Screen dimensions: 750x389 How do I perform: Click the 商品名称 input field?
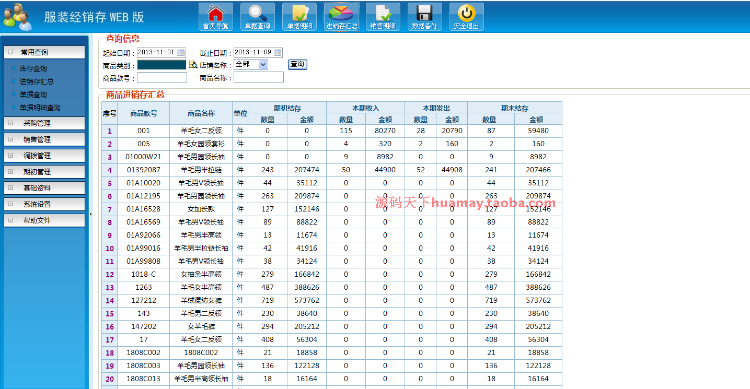click(x=258, y=78)
